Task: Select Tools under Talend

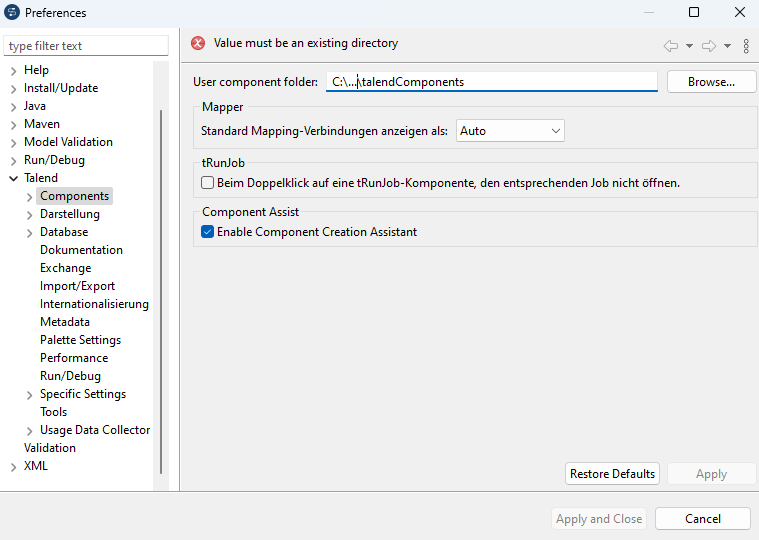Action: 53,412
